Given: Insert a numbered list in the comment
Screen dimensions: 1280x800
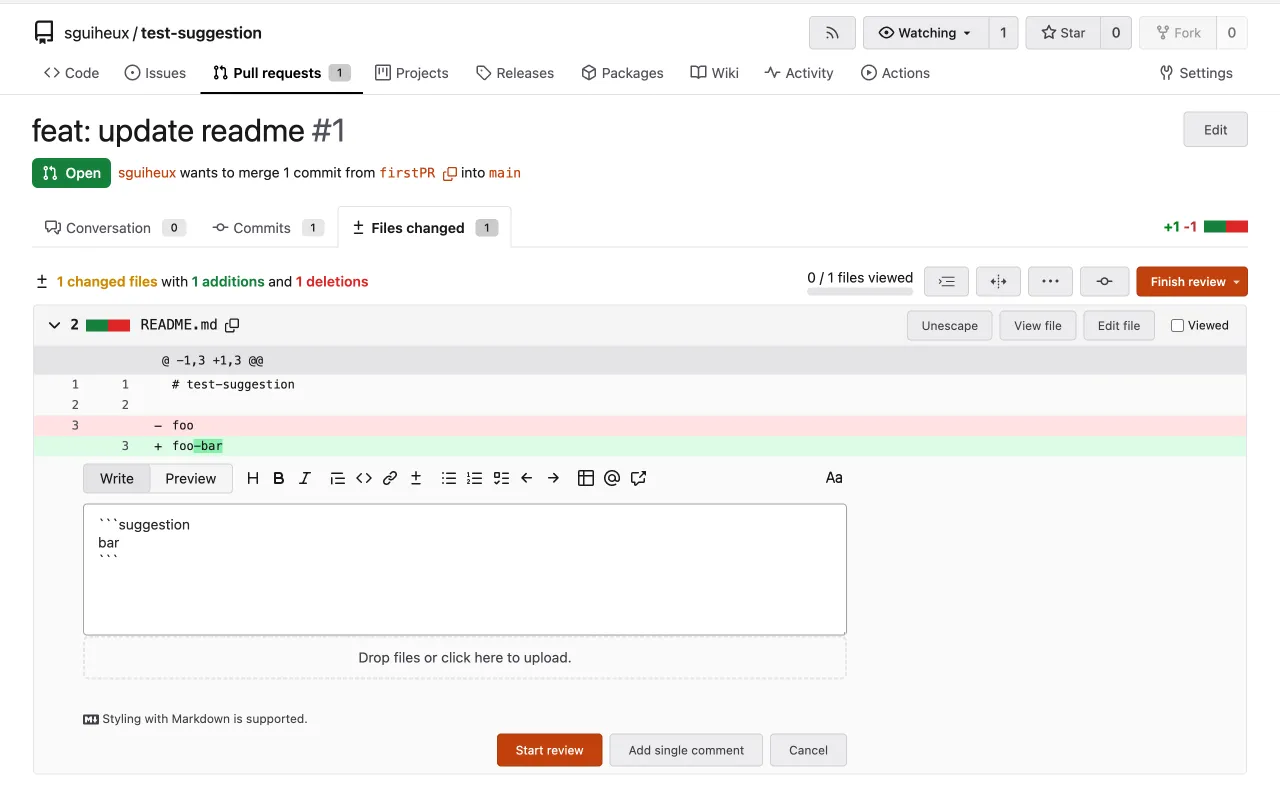Looking at the screenshot, I should [475, 478].
